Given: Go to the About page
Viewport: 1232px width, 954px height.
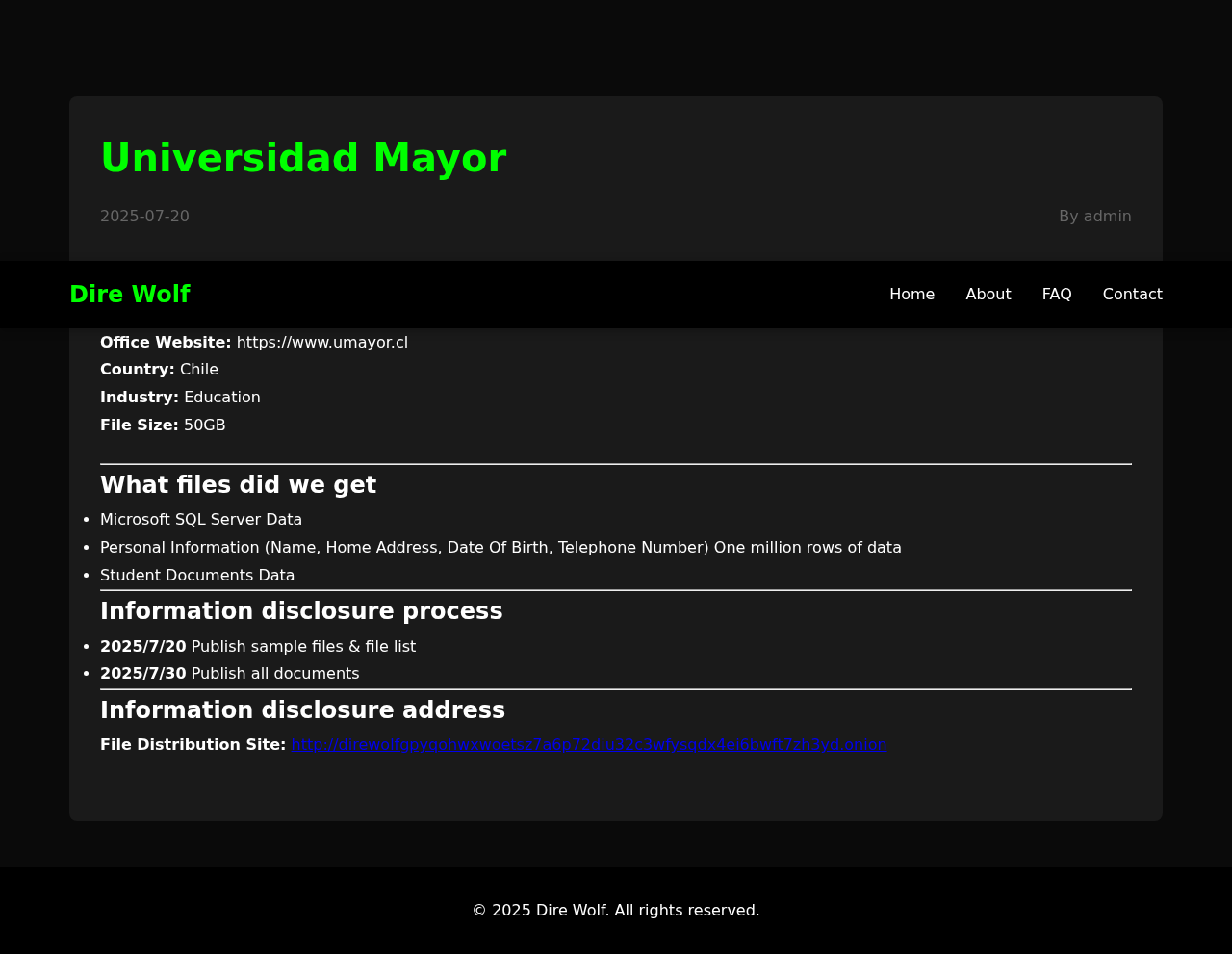Looking at the screenshot, I should point(988,295).
